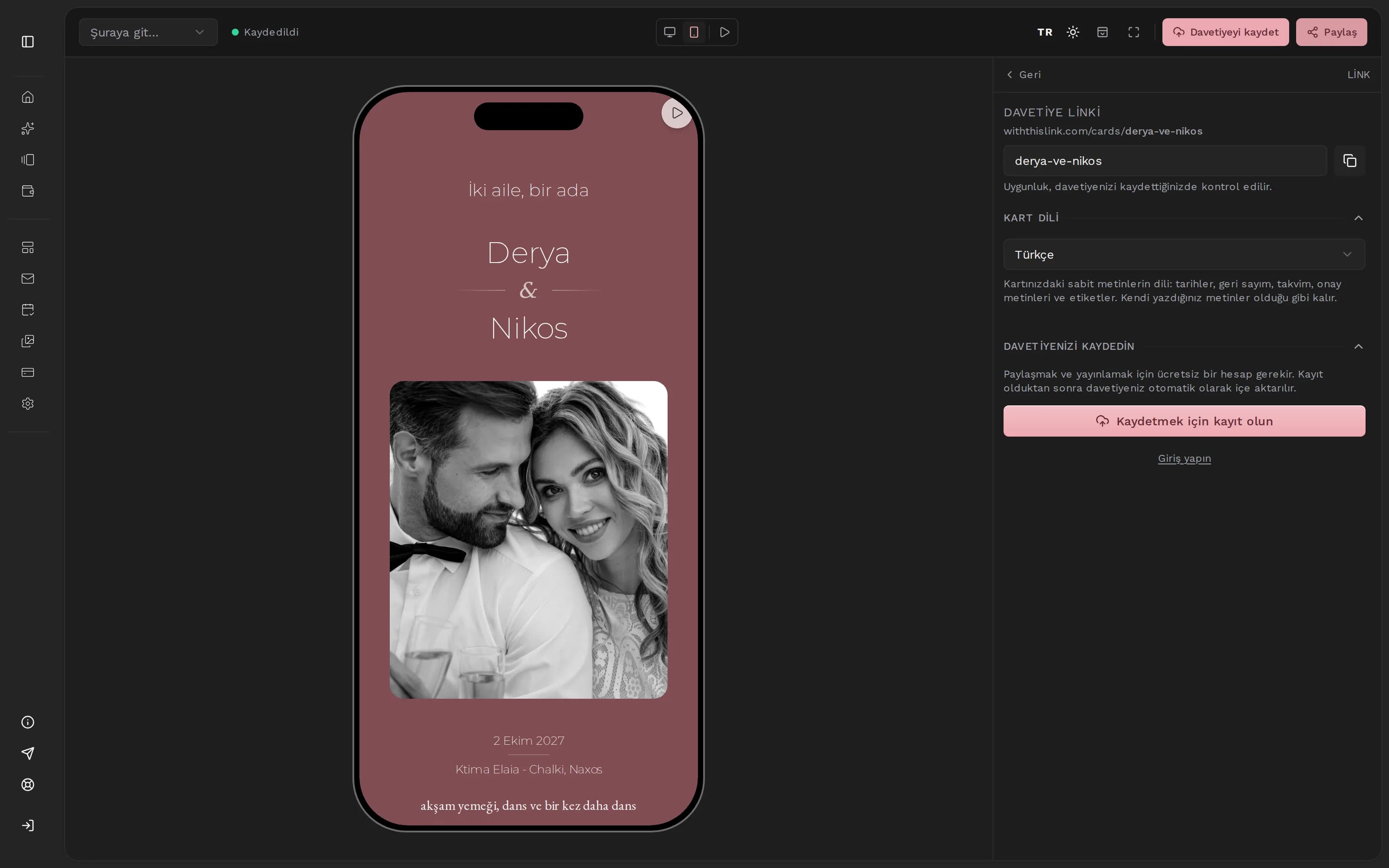Collapse the DAVETİYENİZİ KAYDEDİN section

(1358, 346)
